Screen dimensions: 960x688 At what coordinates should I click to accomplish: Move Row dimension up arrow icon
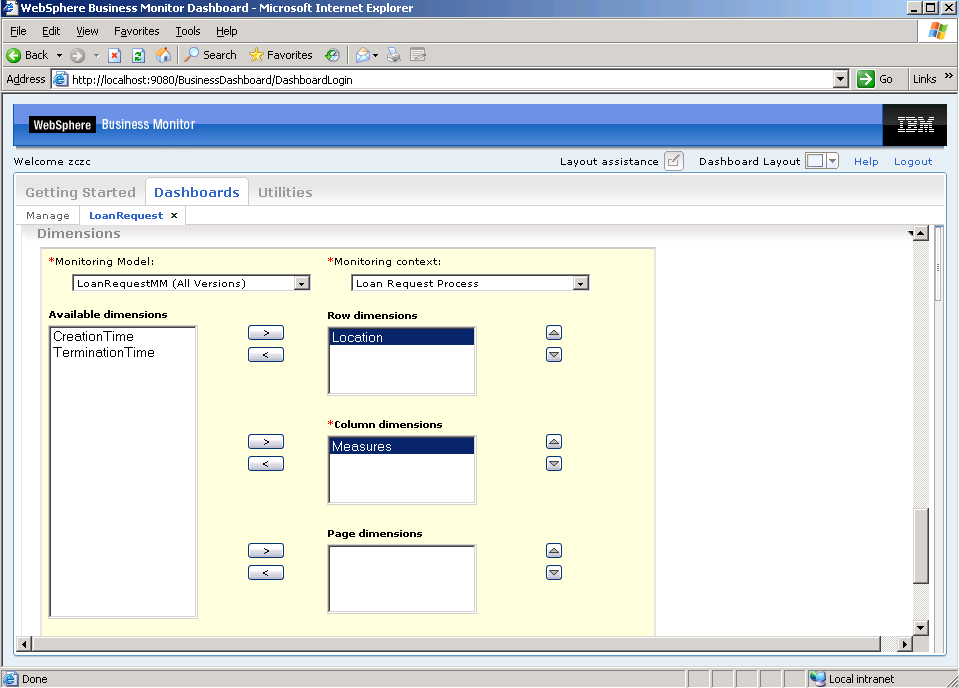coord(554,333)
